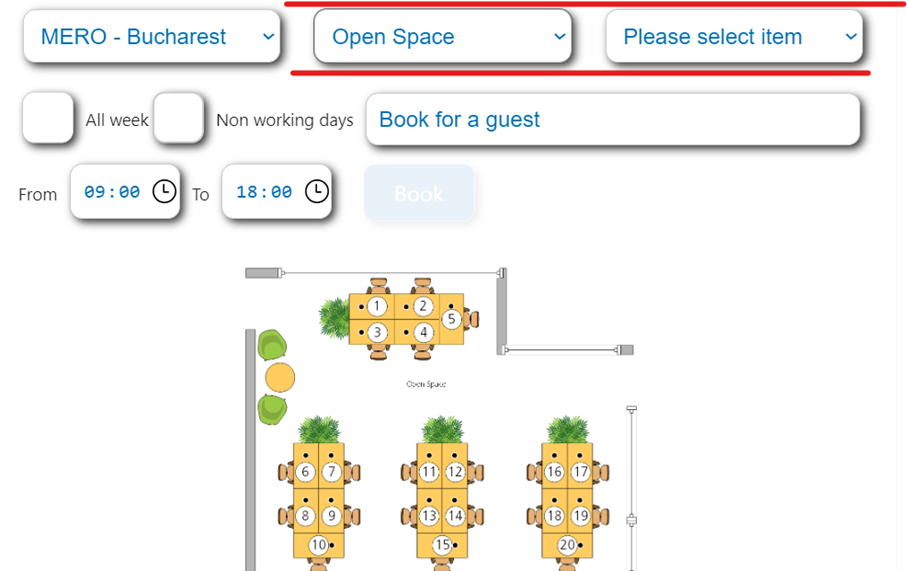
Task: Select desk 5 at table end
Action: click(x=450, y=319)
